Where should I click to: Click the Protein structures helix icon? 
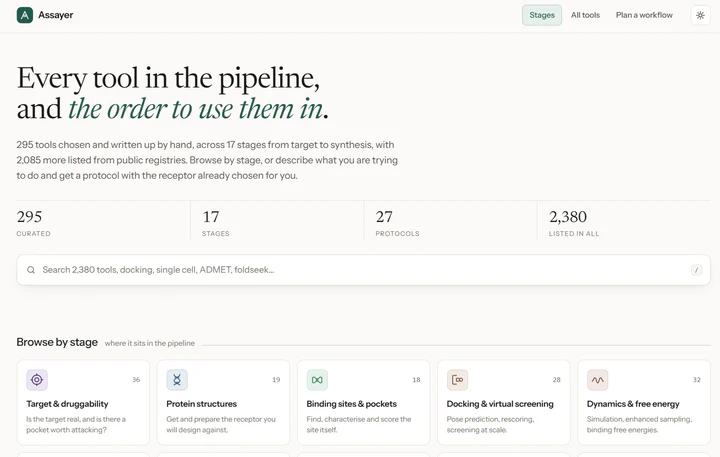point(177,380)
